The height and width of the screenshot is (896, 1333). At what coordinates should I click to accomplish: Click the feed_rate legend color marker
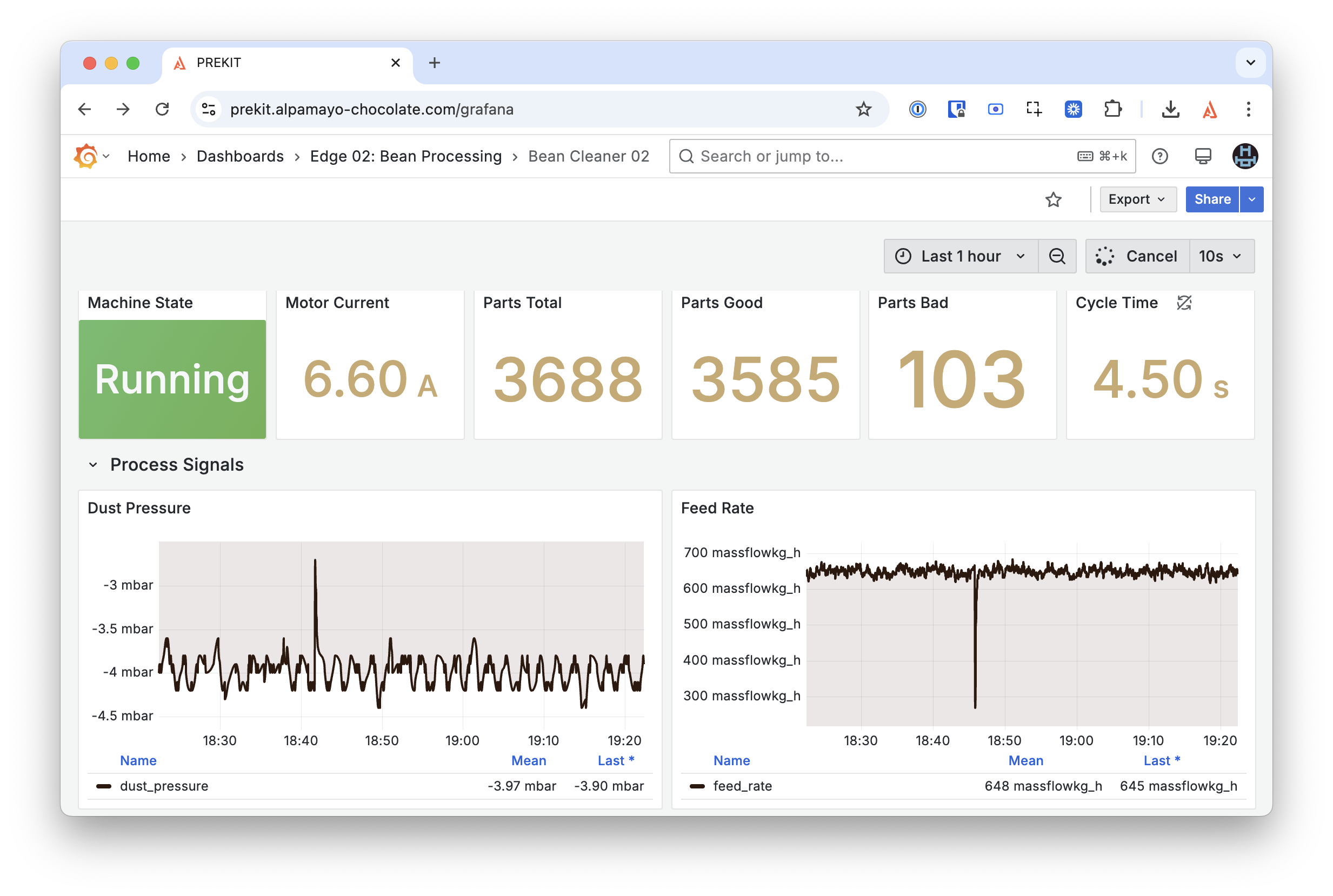[698, 786]
